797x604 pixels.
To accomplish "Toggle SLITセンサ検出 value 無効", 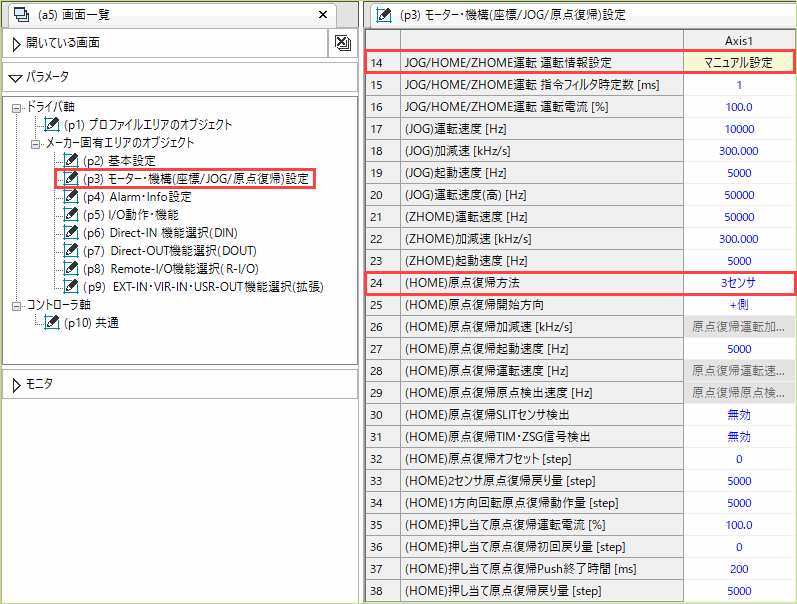I will click(x=739, y=415).
